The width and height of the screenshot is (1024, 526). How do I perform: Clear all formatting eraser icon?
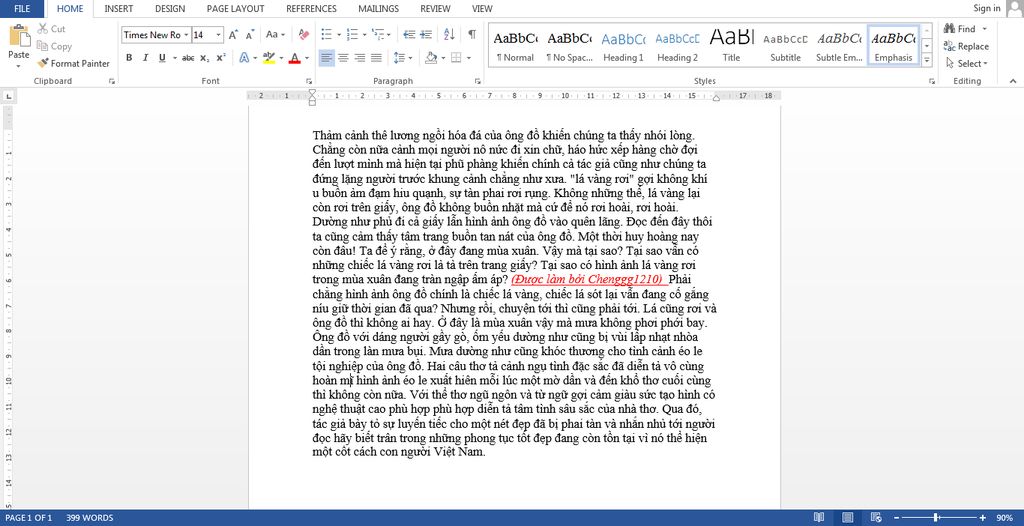pyautogui.click(x=303, y=35)
